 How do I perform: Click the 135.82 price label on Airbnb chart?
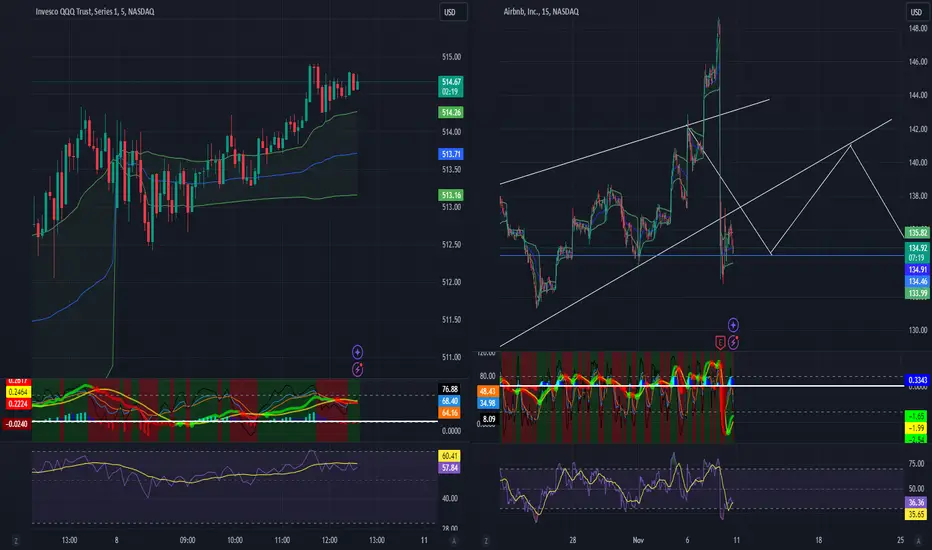[917, 232]
